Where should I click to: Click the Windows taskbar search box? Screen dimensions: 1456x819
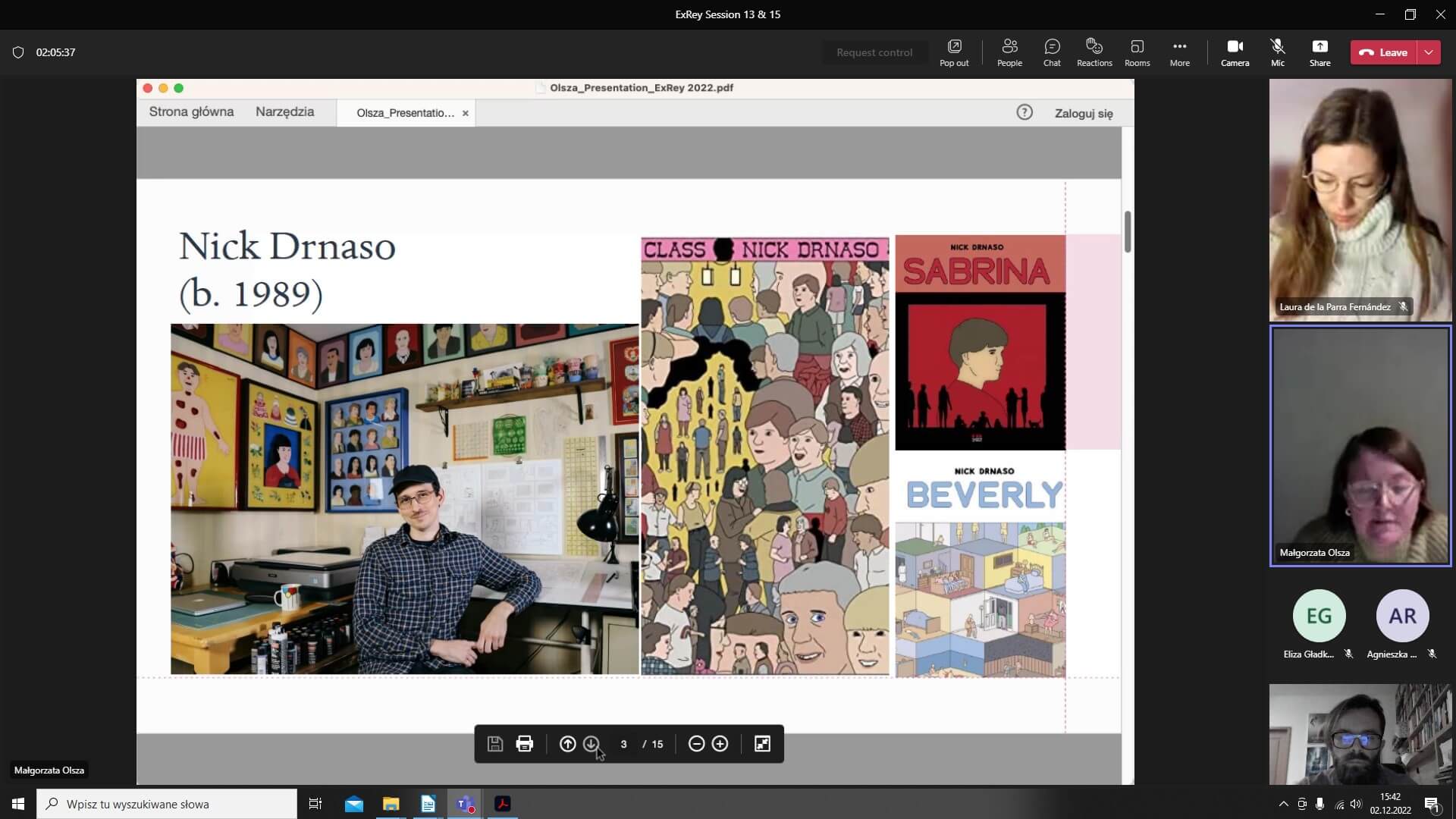pos(167,804)
